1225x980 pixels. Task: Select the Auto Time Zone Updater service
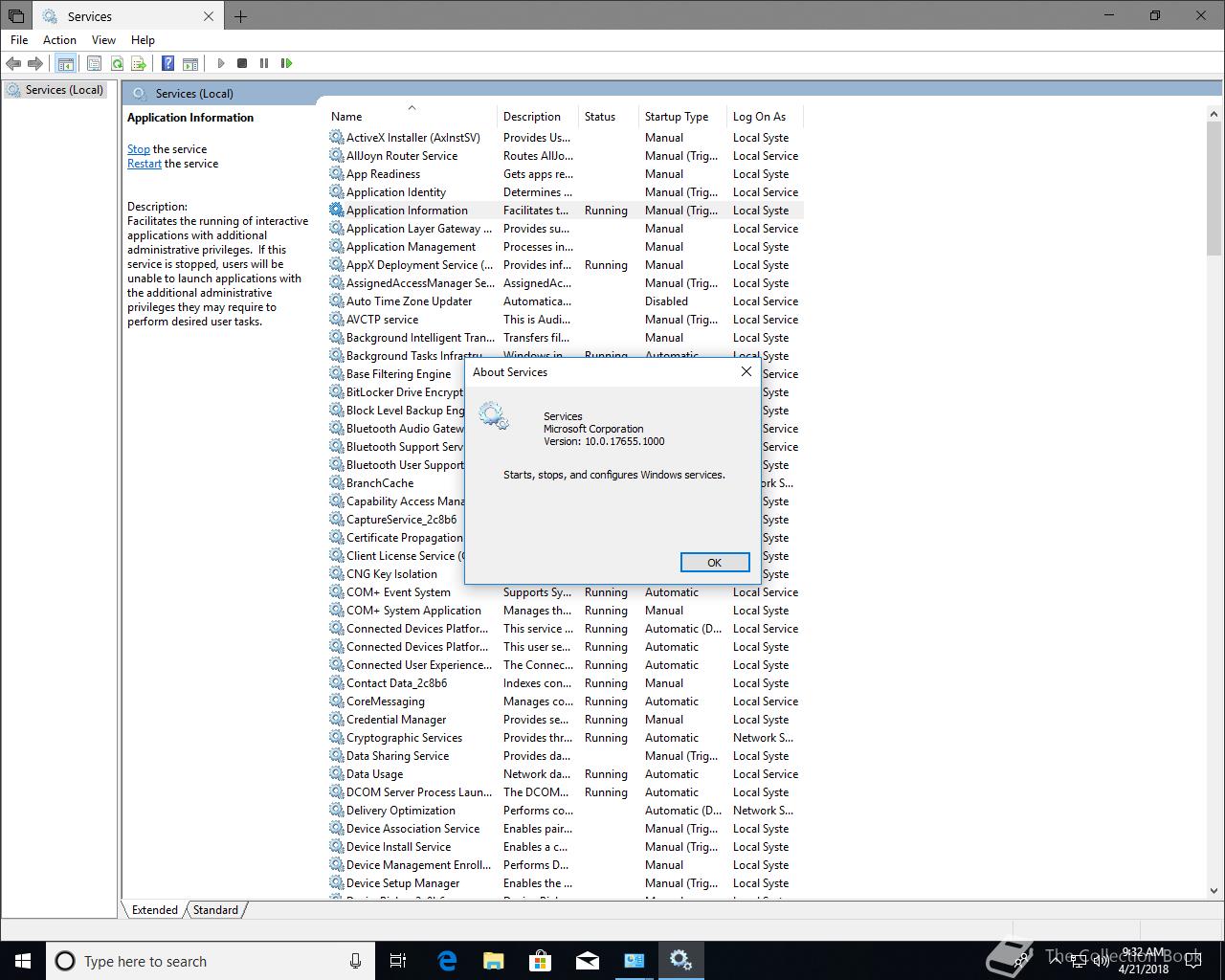click(409, 301)
